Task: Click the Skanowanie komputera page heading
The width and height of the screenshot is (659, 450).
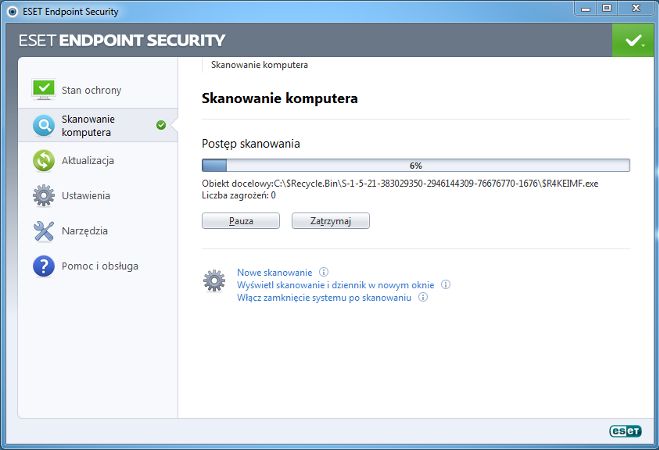Action: [x=279, y=98]
